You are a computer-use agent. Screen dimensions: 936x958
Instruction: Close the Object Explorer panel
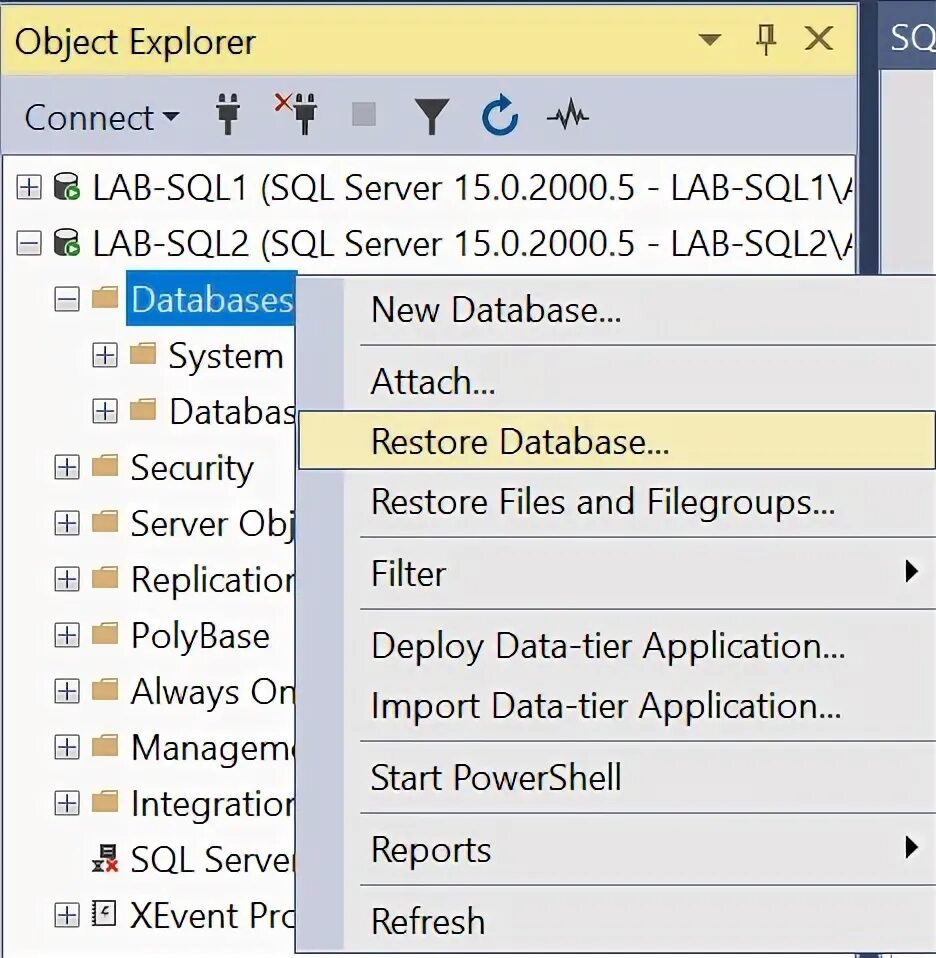coord(819,39)
